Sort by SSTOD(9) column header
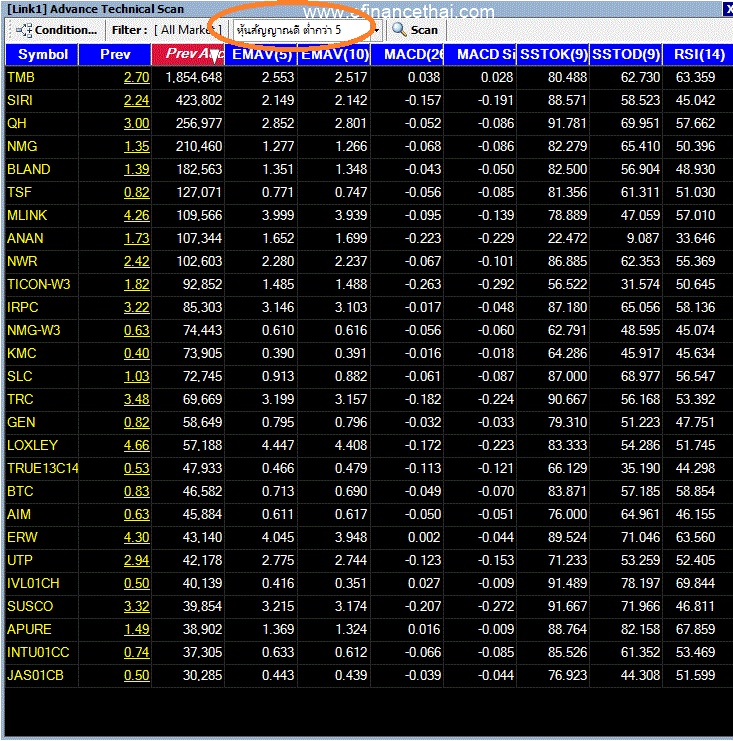This screenshot has width=733, height=741. pyautogui.click(x=626, y=54)
